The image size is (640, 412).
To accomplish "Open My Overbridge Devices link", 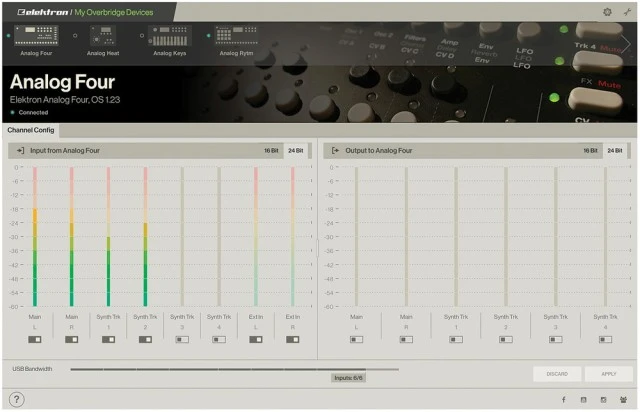I will 114,12.
